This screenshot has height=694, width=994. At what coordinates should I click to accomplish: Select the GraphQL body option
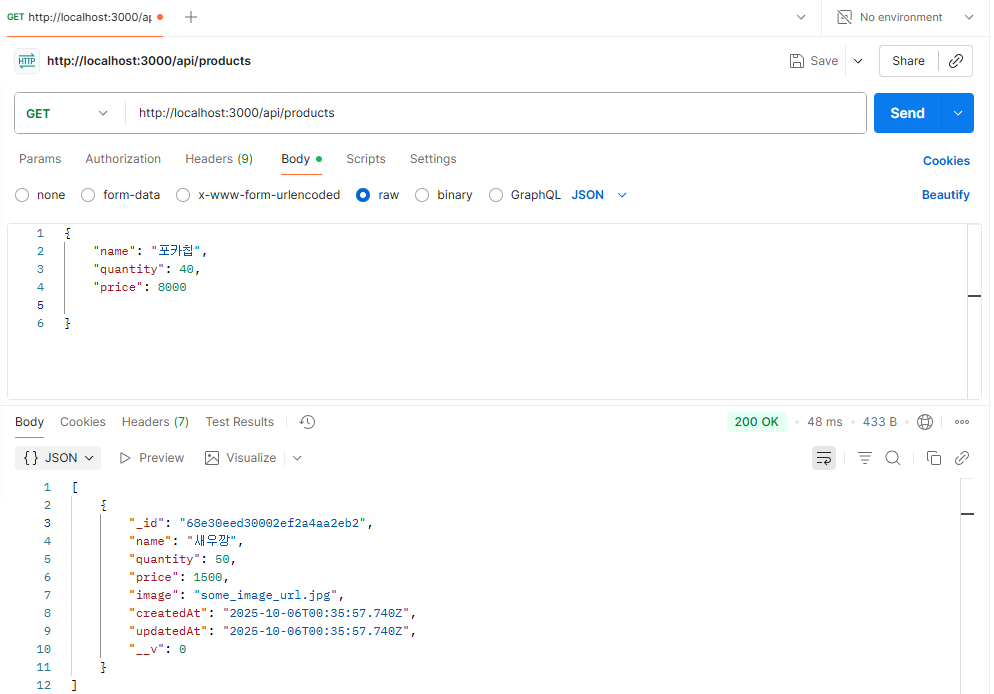pyautogui.click(x=496, y=195)
